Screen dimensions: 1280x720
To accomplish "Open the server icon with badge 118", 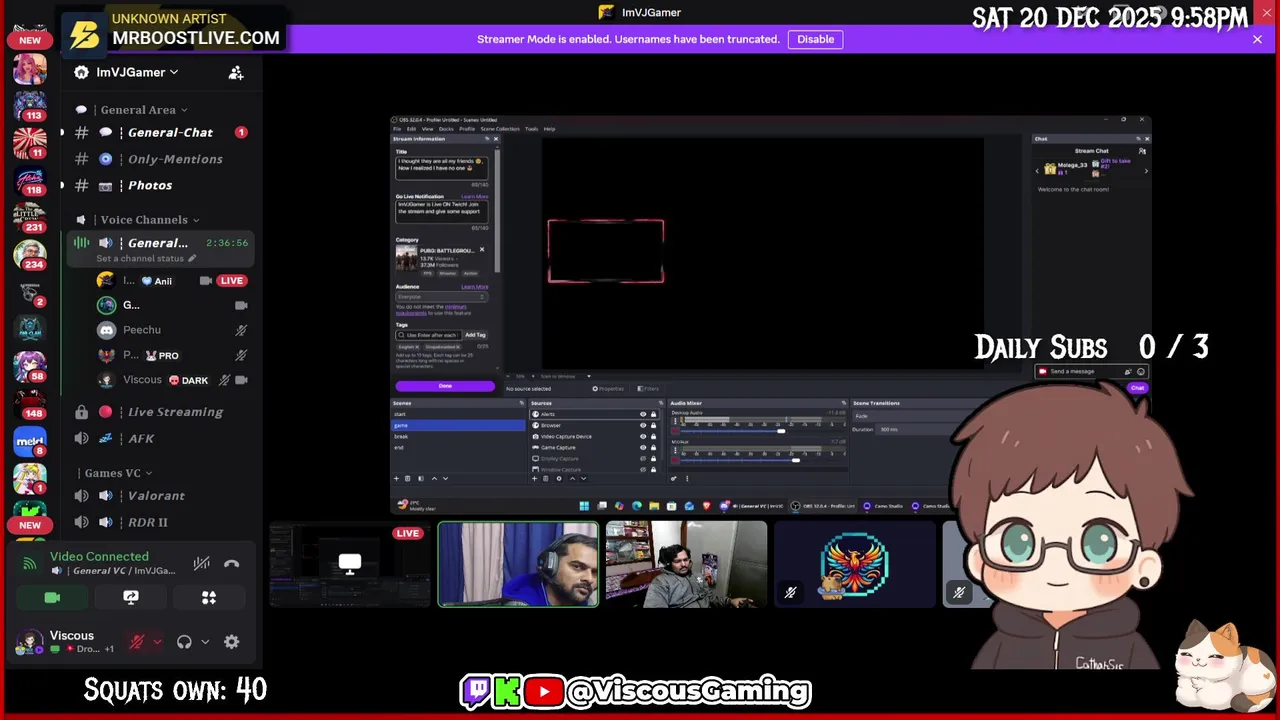I will [30, 180].
